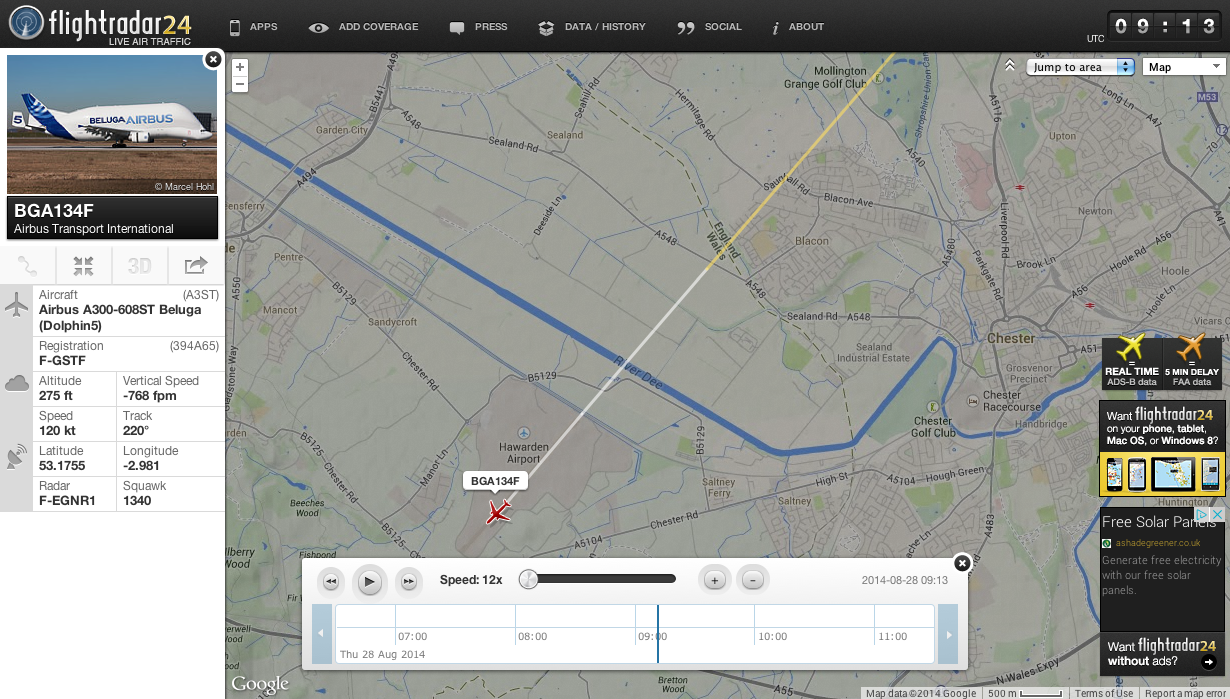Click the playback speed slider handle
This screenshot has width=1230, height=699.
coord(529,579)
